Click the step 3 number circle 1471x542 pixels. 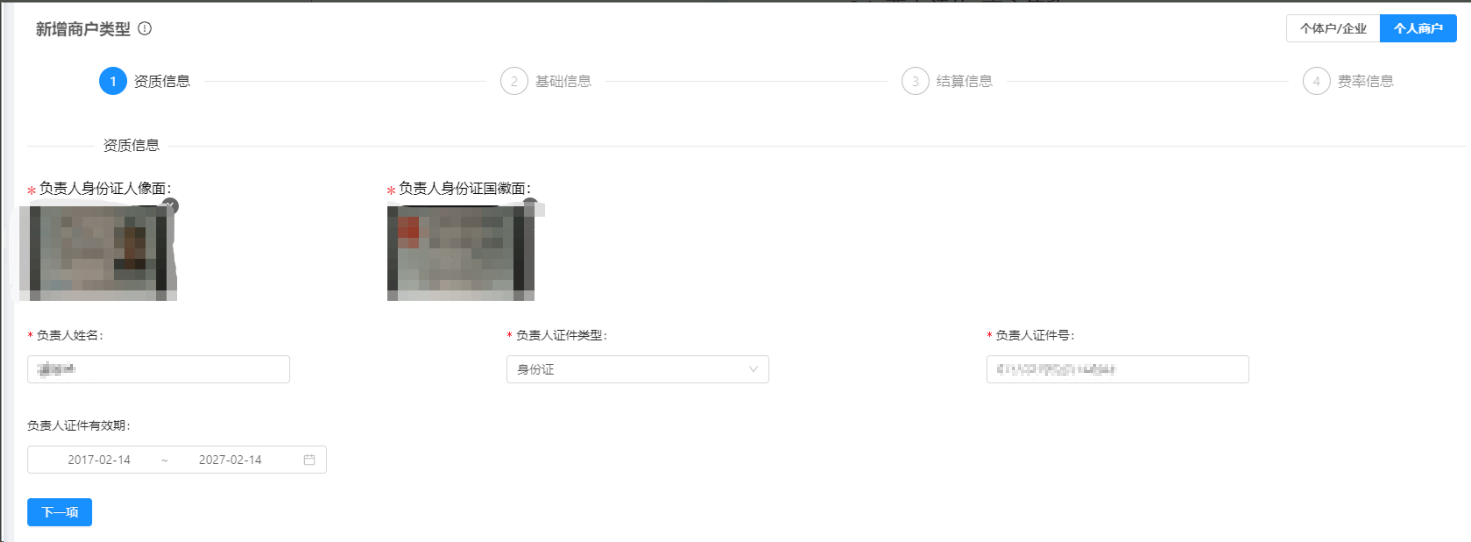click(x=915, y=81)
